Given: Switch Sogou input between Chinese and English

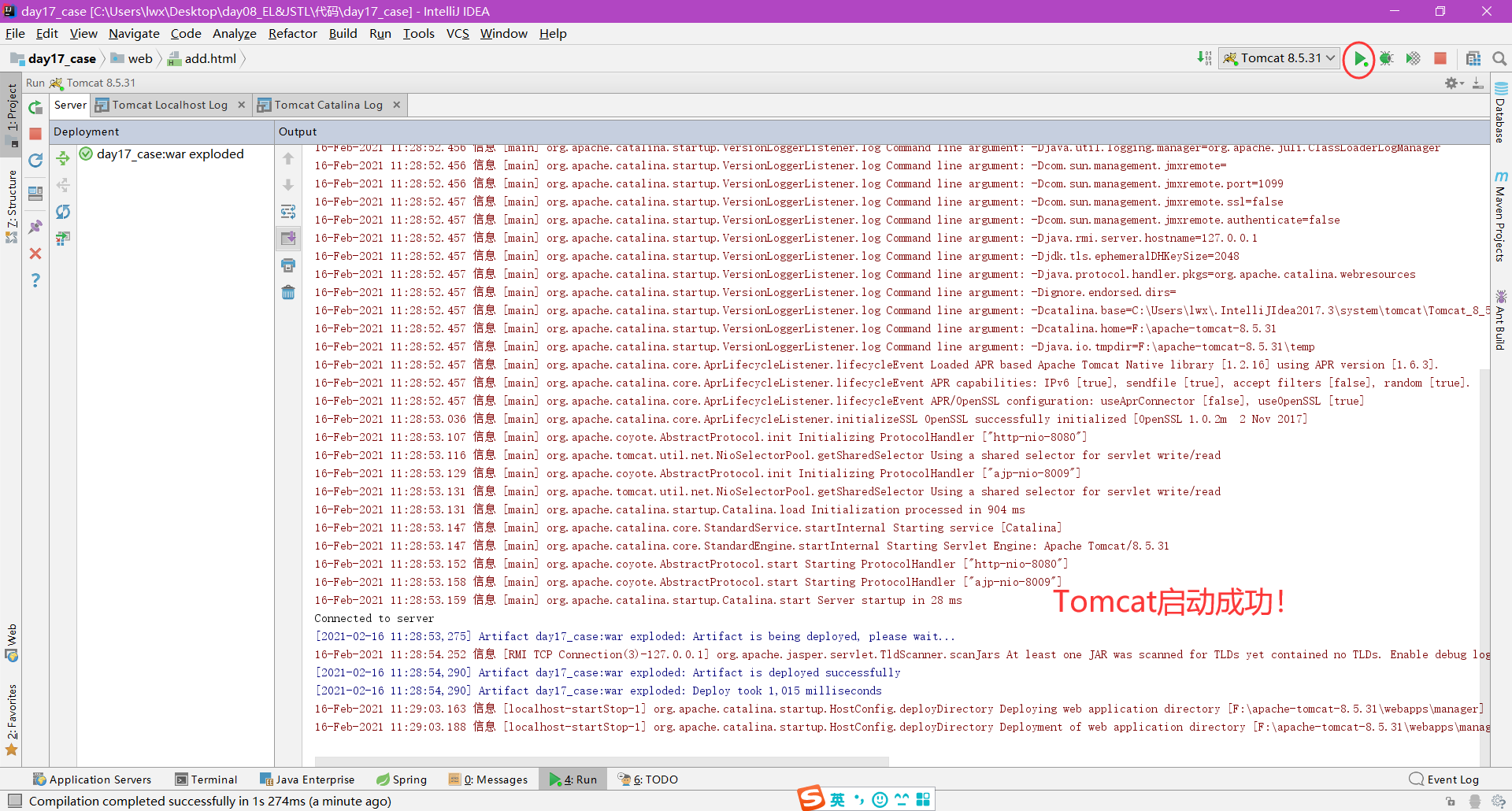Looking at the screenshot, I should pyautogui.click(x=837, y=800).
